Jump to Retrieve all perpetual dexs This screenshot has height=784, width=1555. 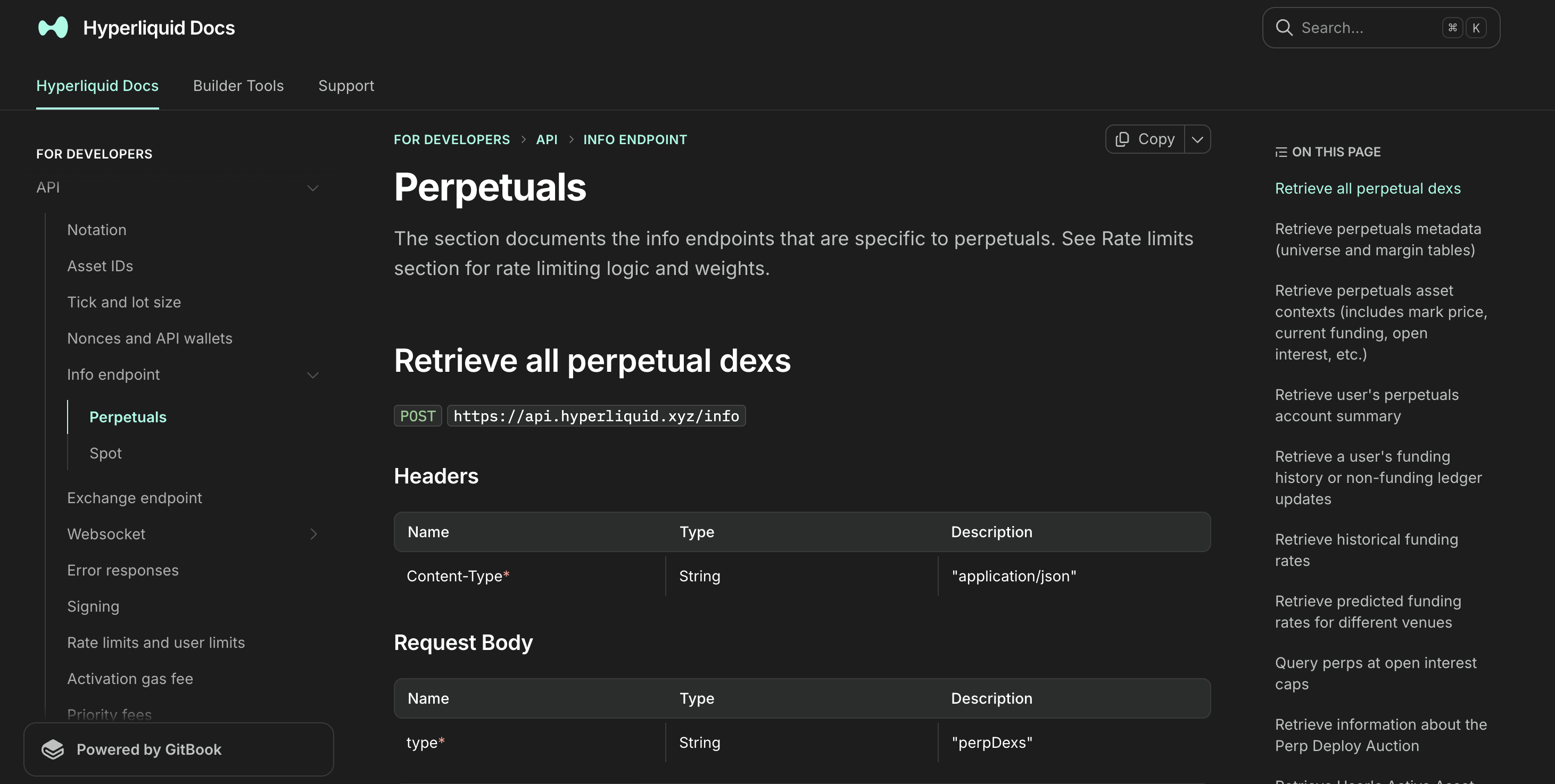1368,188
